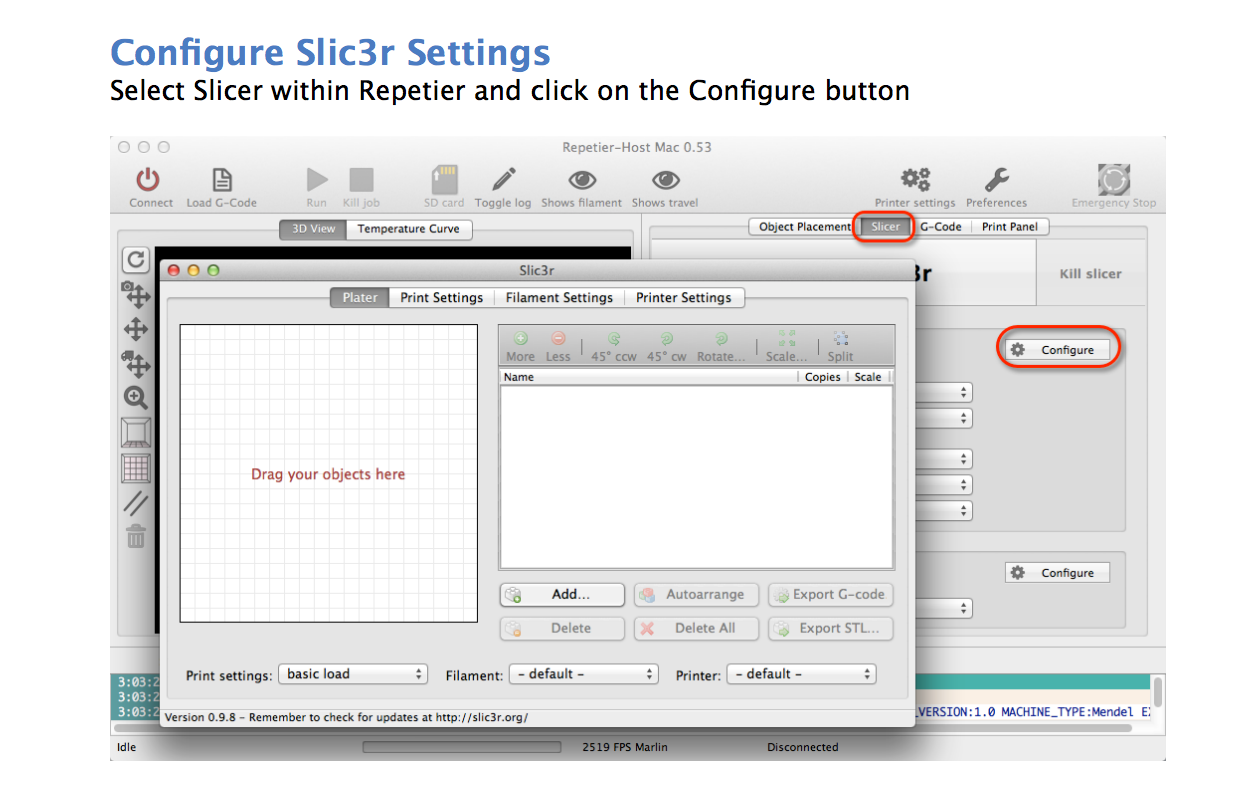Image resolution: width=1258 pixels, height=802 pixels.
Task: Click the Run play icon
Action: pos(317,180)
